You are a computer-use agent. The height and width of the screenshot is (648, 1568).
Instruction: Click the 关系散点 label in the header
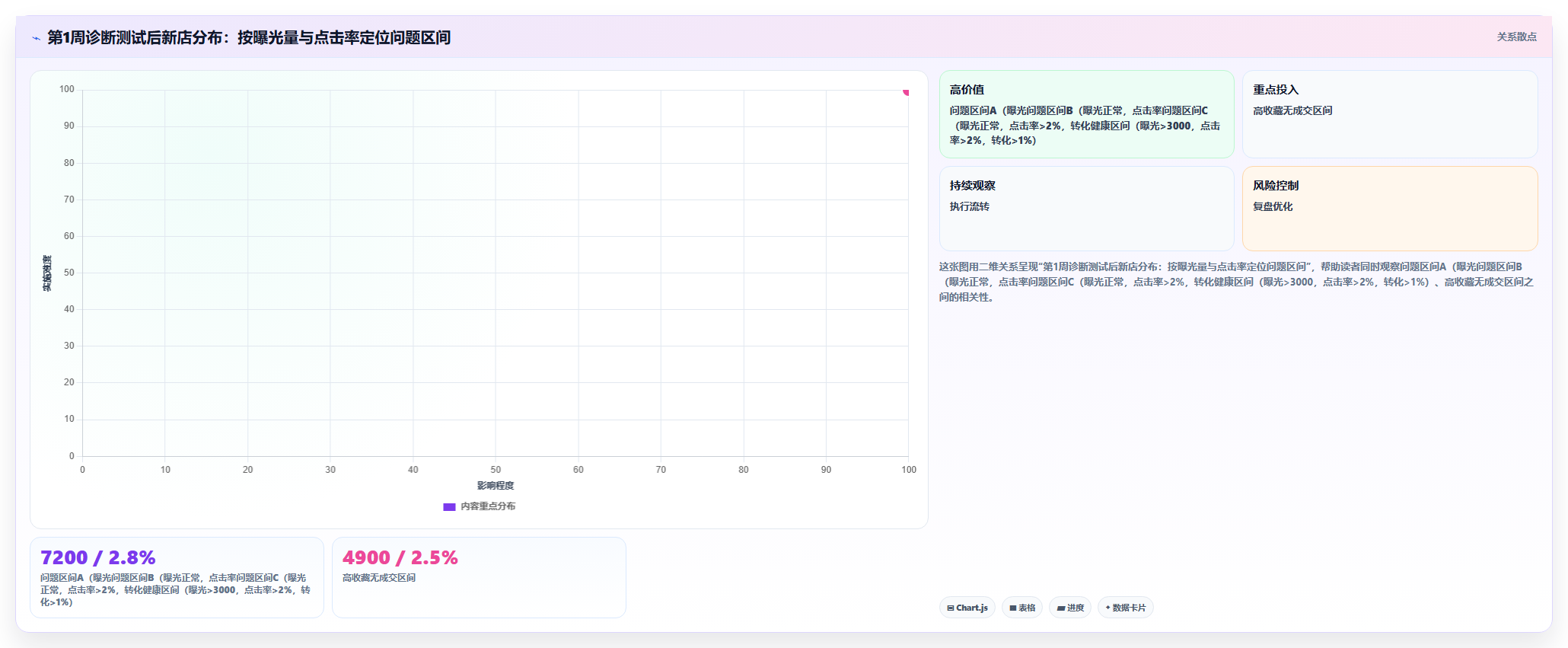pos(1516,37)
